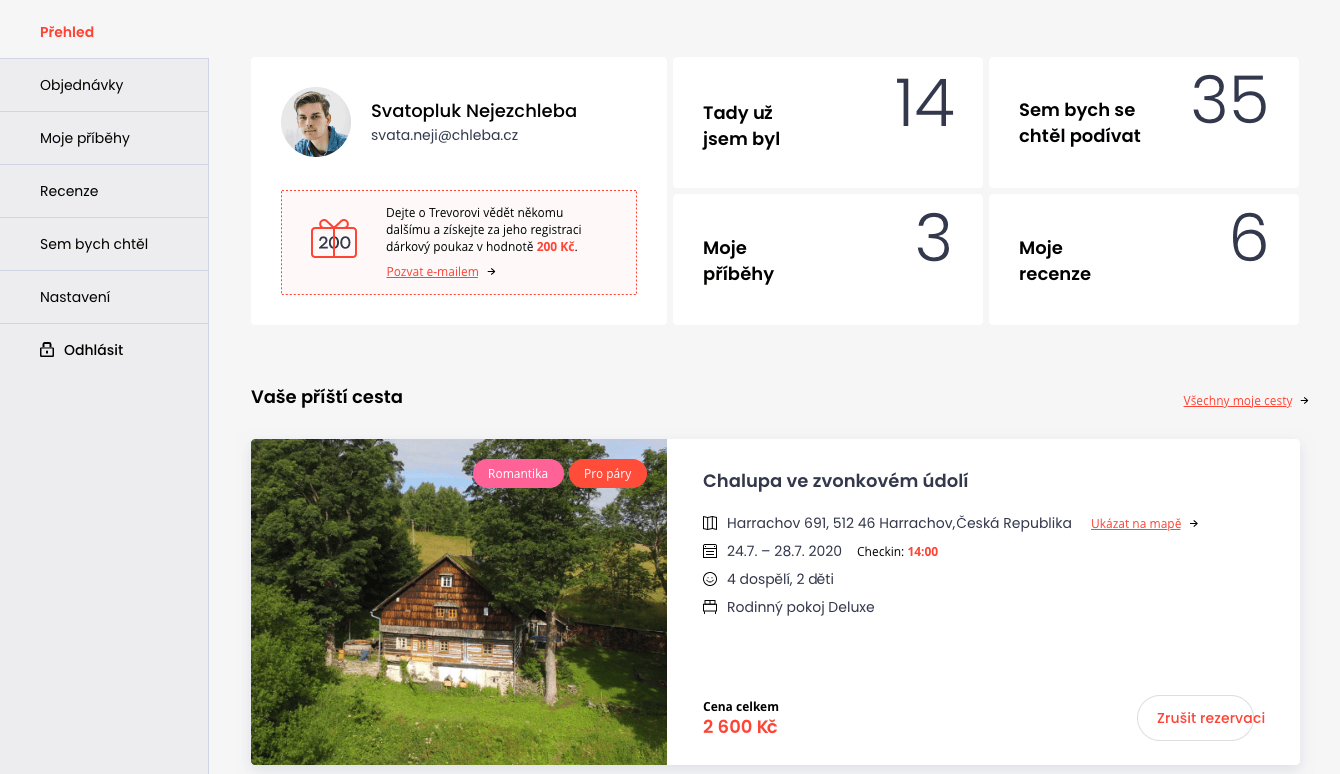
Task: Open Nastavení settings menu item
Action: point(104,297)
